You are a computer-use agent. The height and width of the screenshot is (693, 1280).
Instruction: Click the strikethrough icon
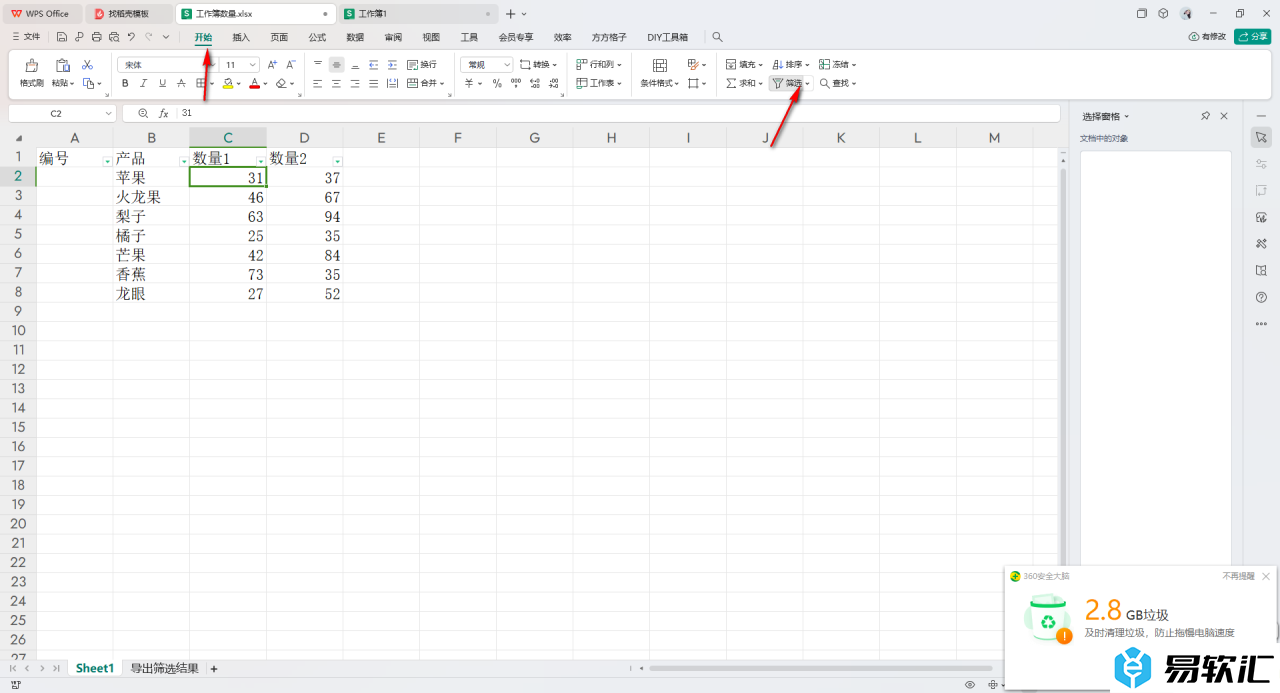click(179, 84)
